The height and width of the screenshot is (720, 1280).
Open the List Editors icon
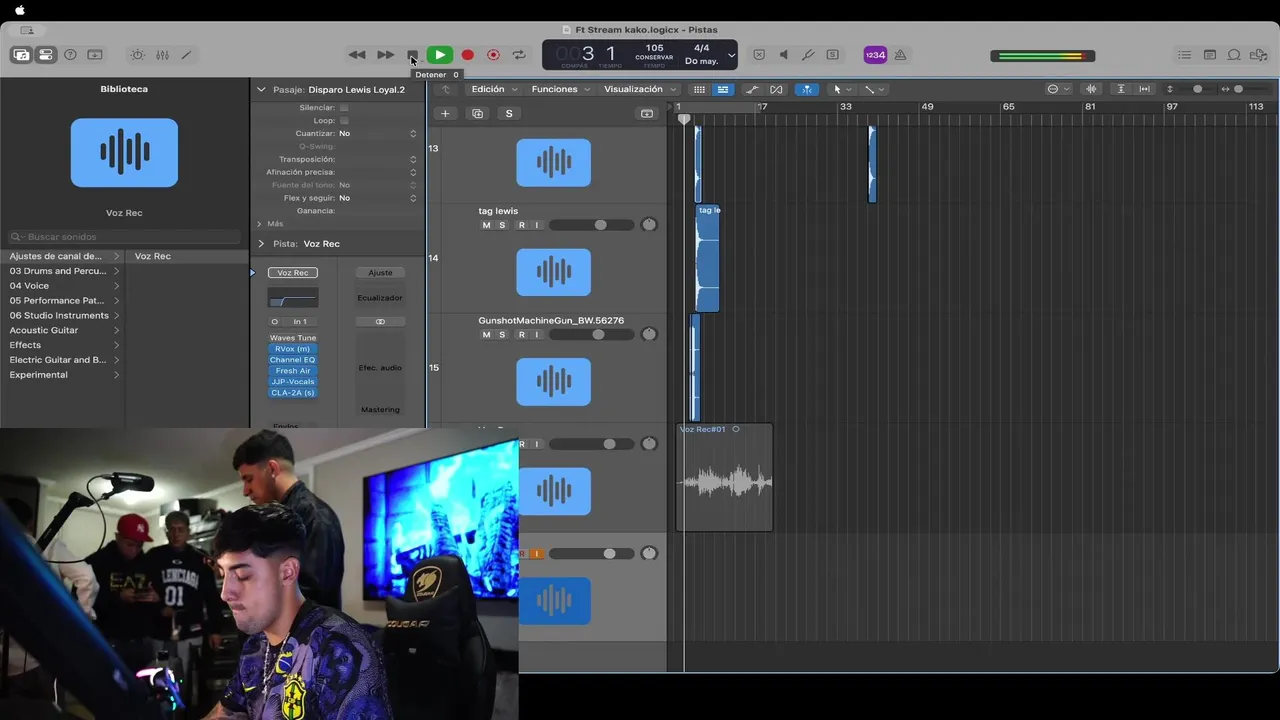[x=1185, y=55]
